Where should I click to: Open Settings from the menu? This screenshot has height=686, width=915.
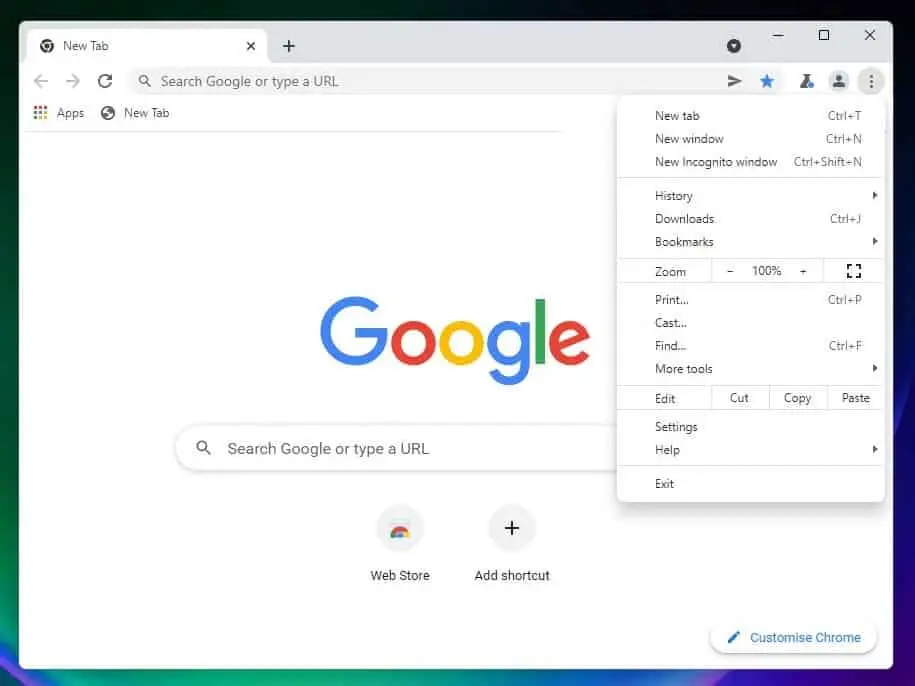(x=750, y=427)
